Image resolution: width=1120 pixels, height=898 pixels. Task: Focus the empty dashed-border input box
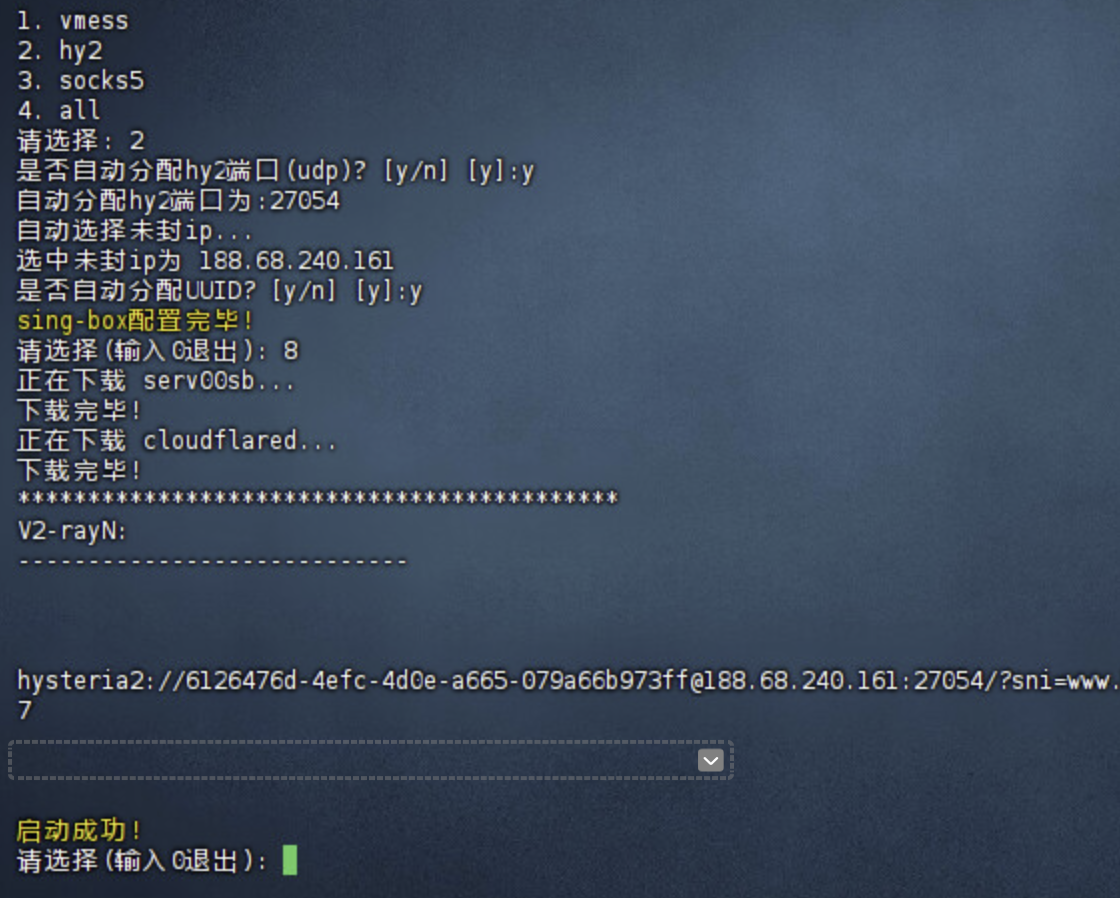(371, 760)
